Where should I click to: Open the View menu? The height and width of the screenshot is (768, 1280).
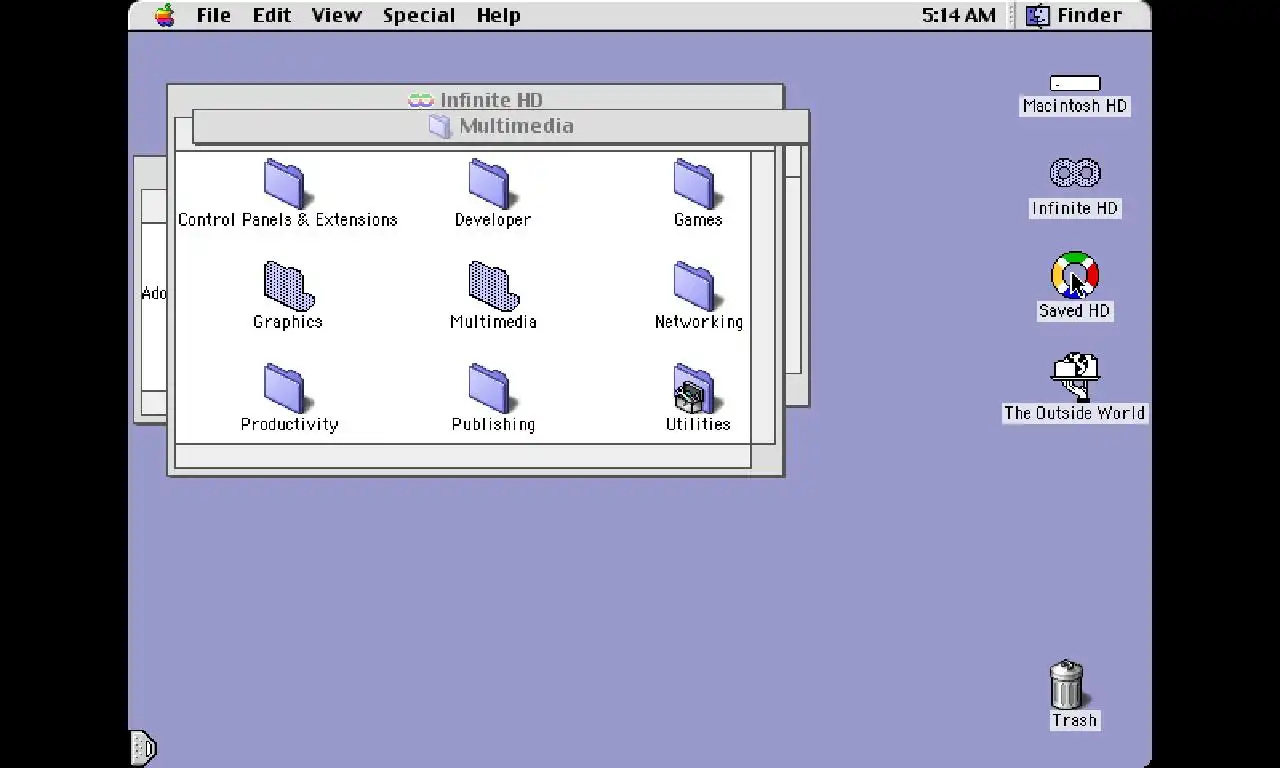[336, 15]
